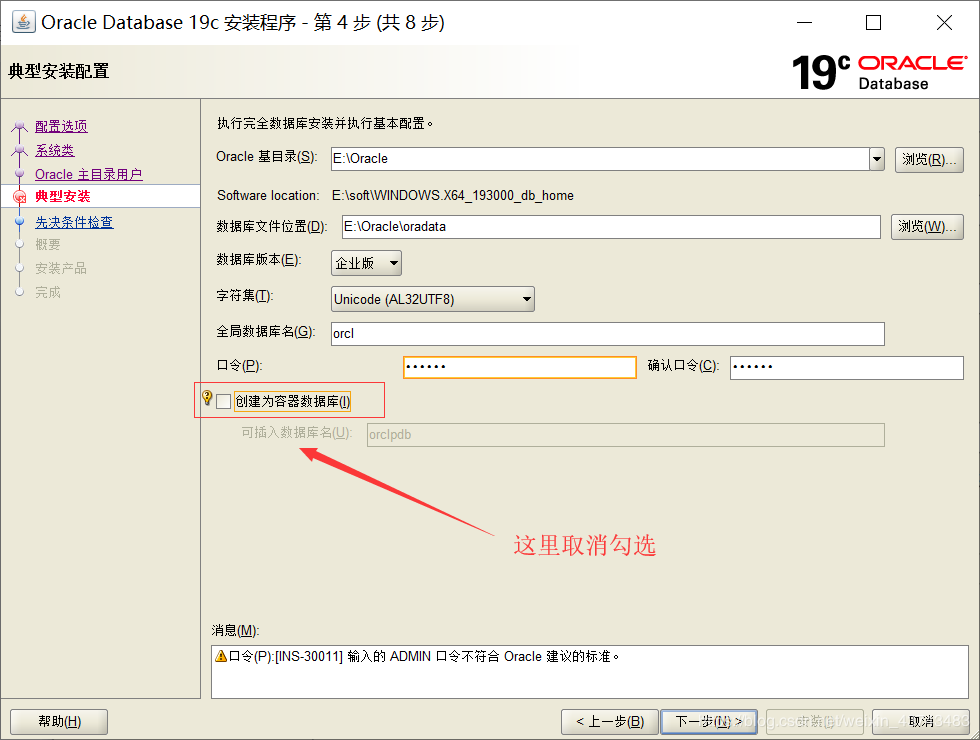Click the lightbulb hint icon beside the container checkbox
Viewport: 980px width, 740px height.
click(207, 398)
